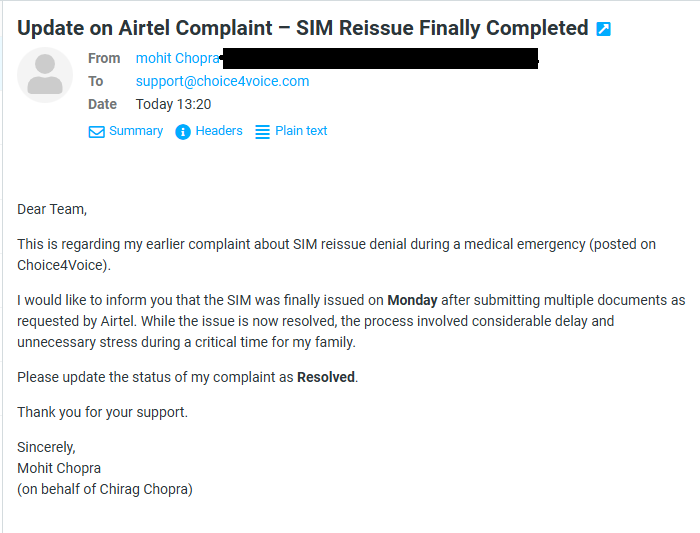This screenshot has width=700, height=533.
Task: Click the bold word Resolved
Action: click(x=326, y=377)
